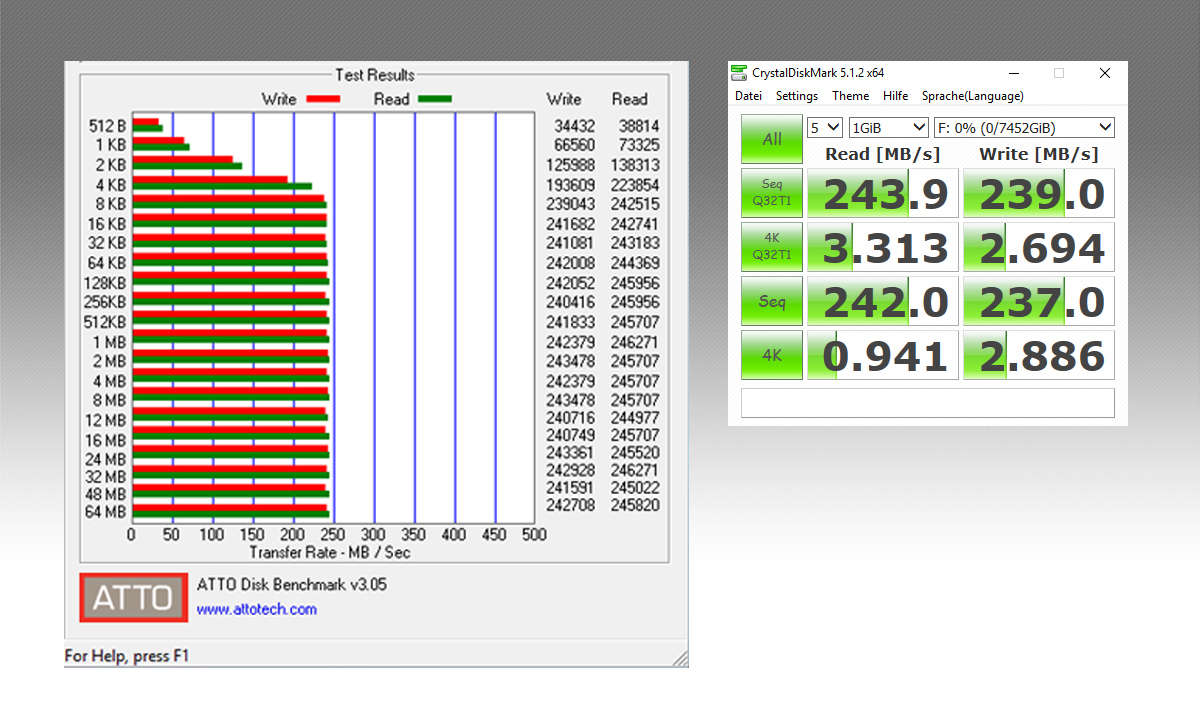The height and width of the screenshot is (720, 1200).
Task: Minimize the CrystalDiskMark window
Action: click(x=1013, y=73)
